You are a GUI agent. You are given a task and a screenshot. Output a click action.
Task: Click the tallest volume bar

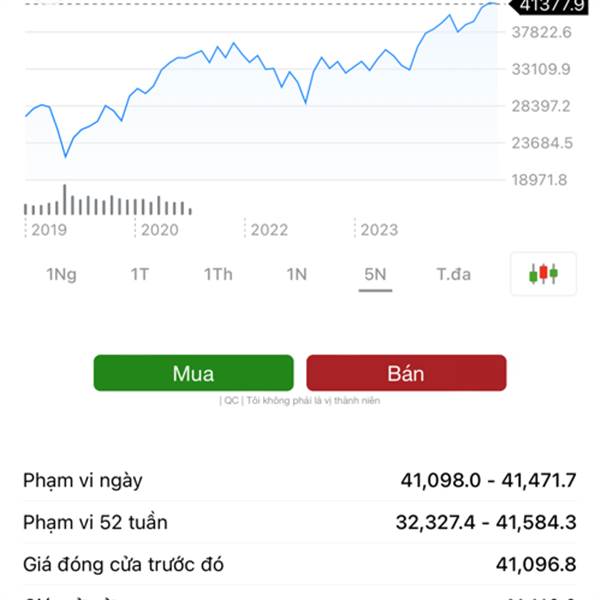[x=65, y=199]
